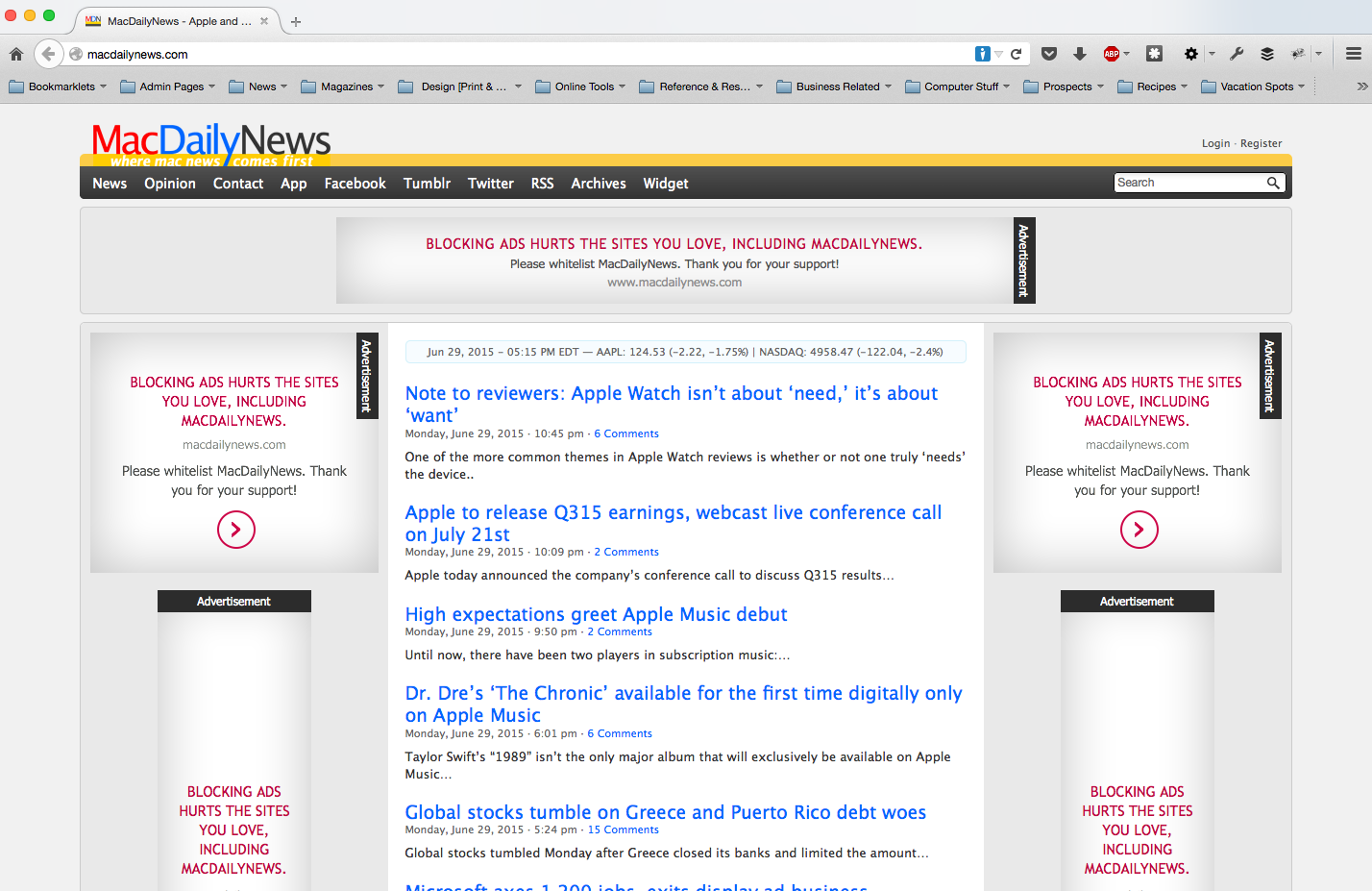Click the stacked layers toolbar icon
Screen dimensions: 1372x891
click(1267, 54)
